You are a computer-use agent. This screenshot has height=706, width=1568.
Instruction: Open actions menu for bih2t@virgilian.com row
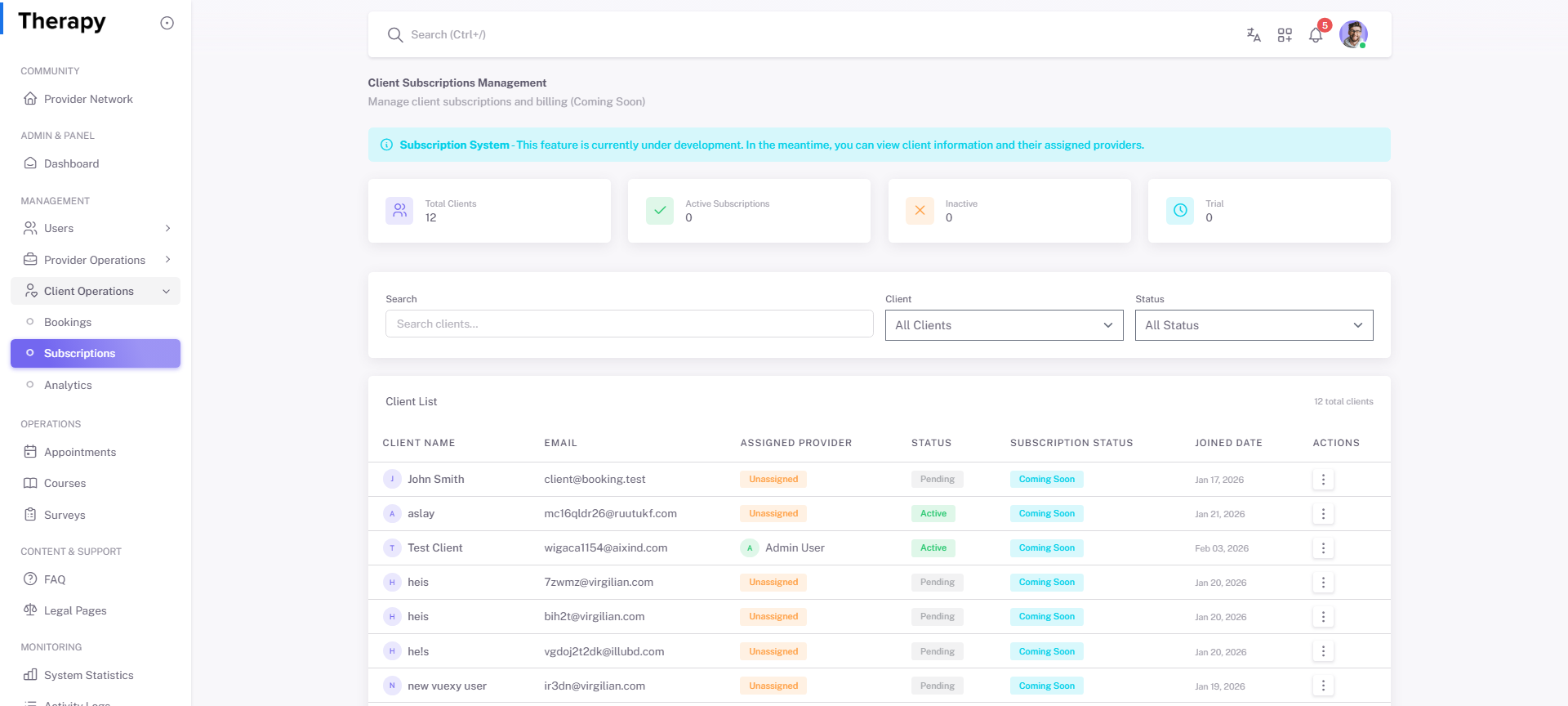click(1323, 617)
